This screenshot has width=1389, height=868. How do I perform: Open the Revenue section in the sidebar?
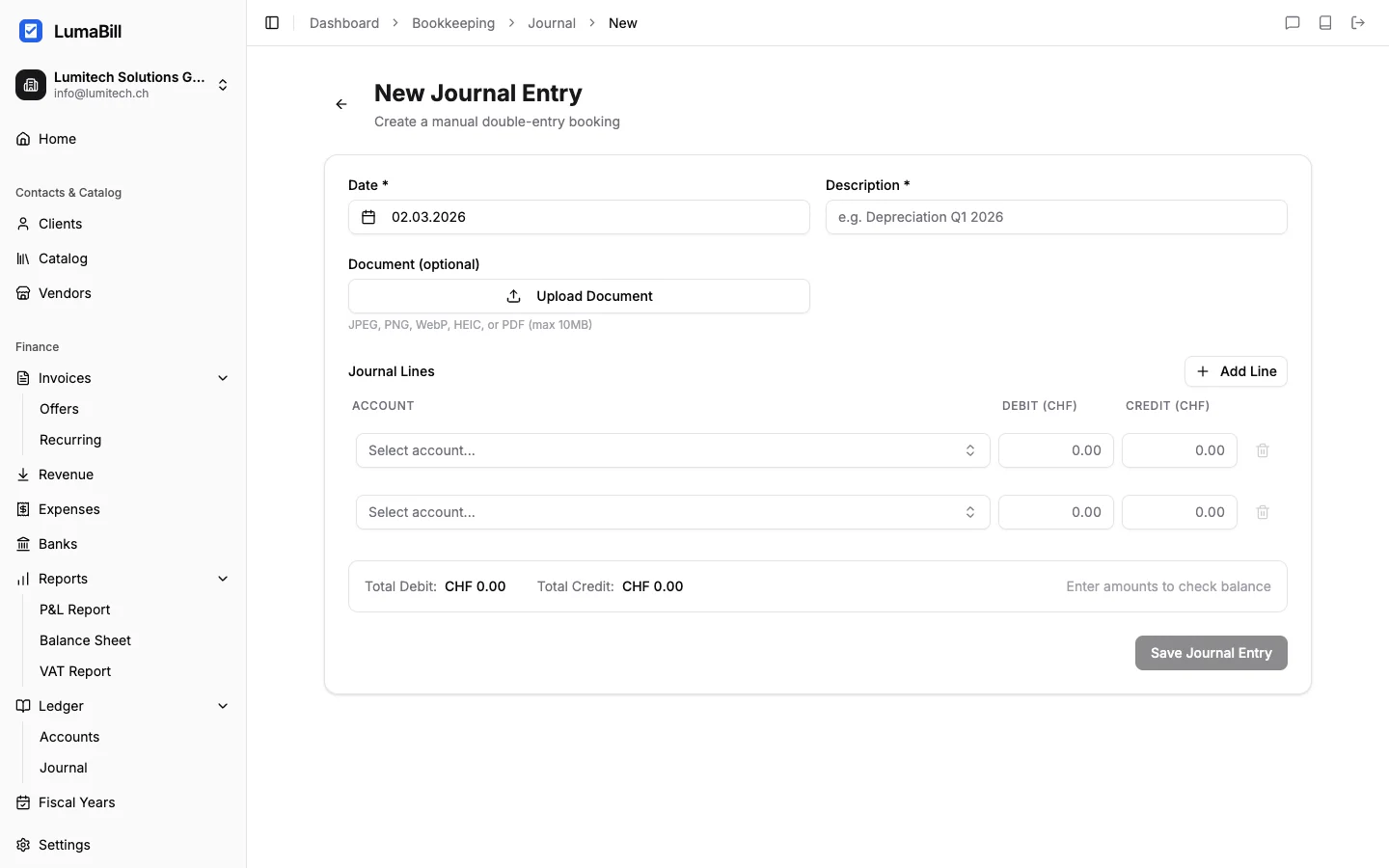66,475
